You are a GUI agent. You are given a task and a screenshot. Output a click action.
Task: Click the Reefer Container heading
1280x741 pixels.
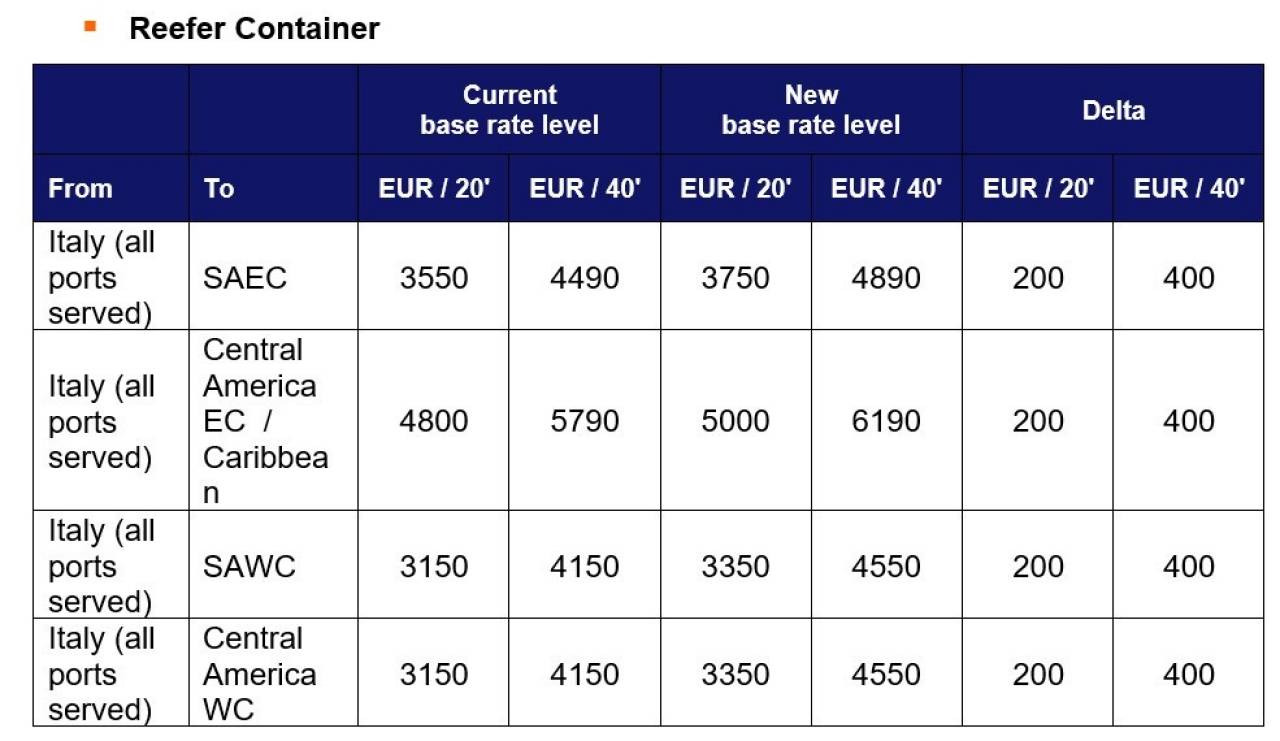[254, 28]
